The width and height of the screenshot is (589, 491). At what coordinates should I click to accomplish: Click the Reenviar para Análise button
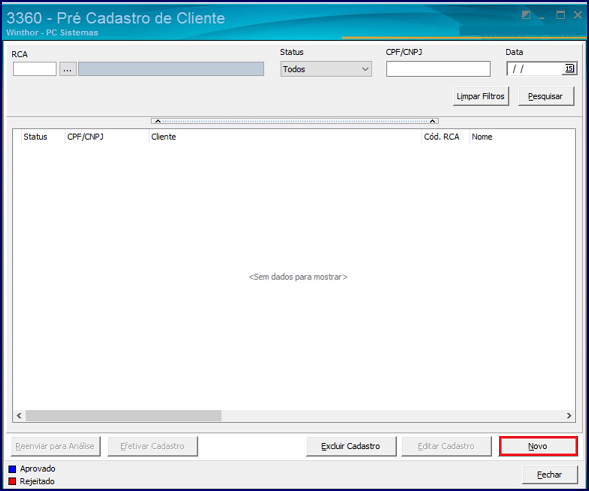(x=56, y=446)
